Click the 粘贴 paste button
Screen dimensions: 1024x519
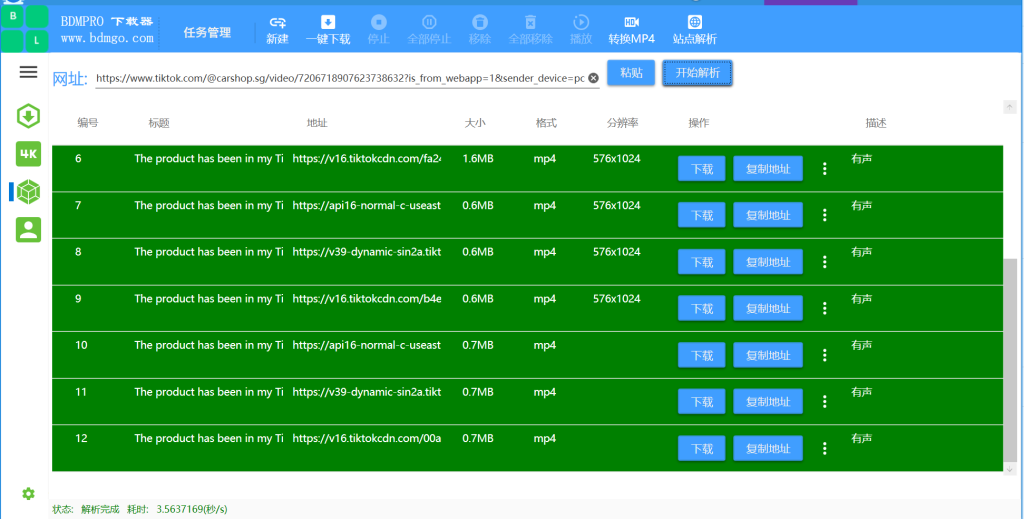[x=631, y=72]
